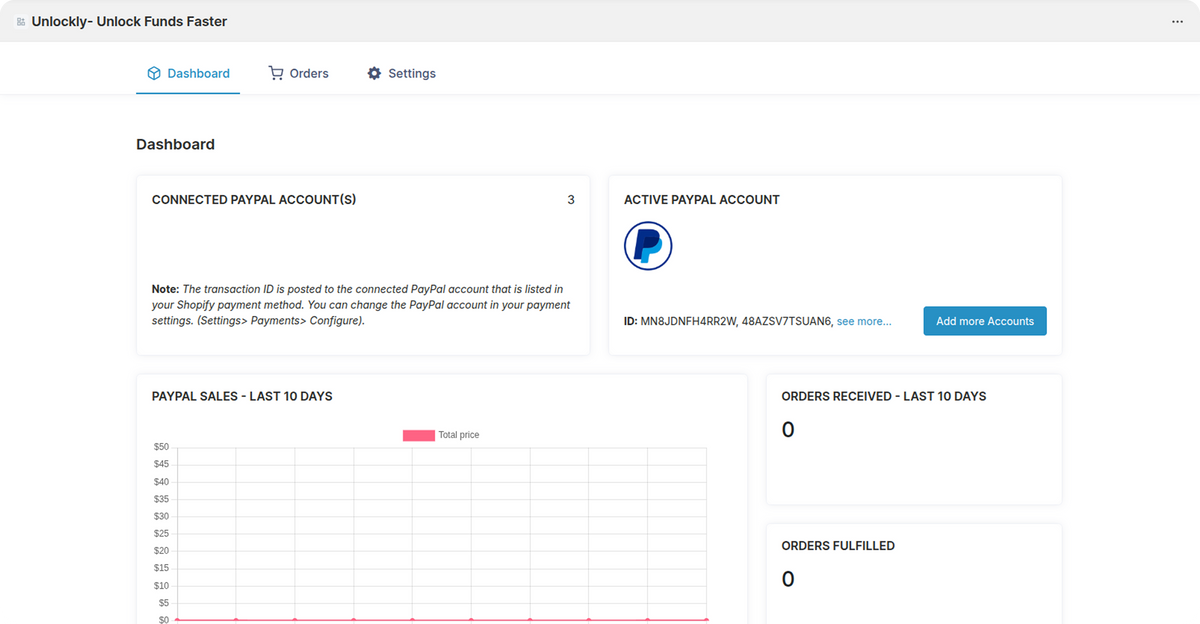
Task: Select the Orders Received count value
Action: [788, 430]
